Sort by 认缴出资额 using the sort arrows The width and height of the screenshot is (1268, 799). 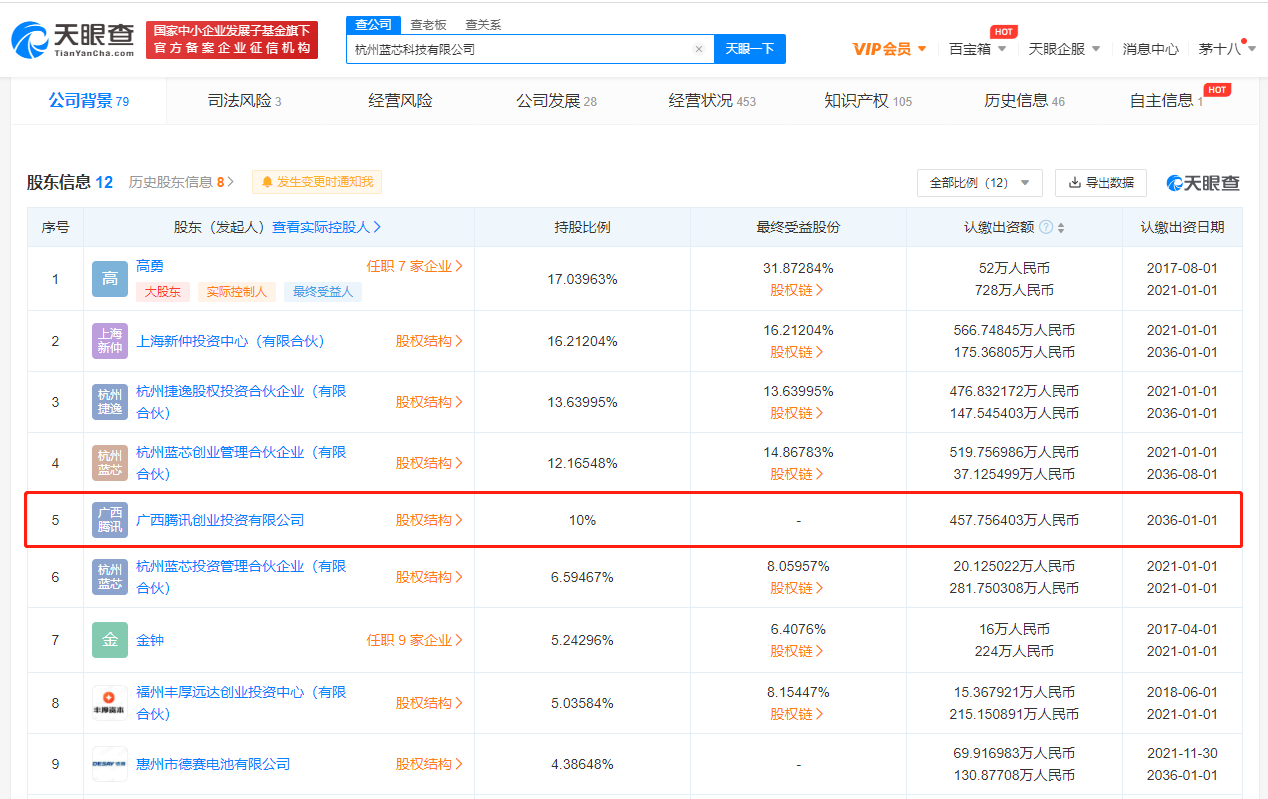click(x=1061, y=228)
